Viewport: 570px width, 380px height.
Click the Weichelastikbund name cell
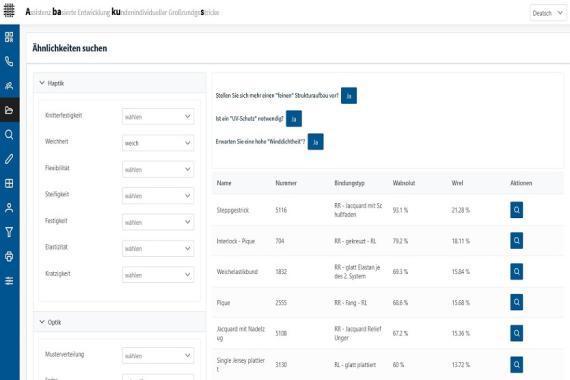pos(237,272)
